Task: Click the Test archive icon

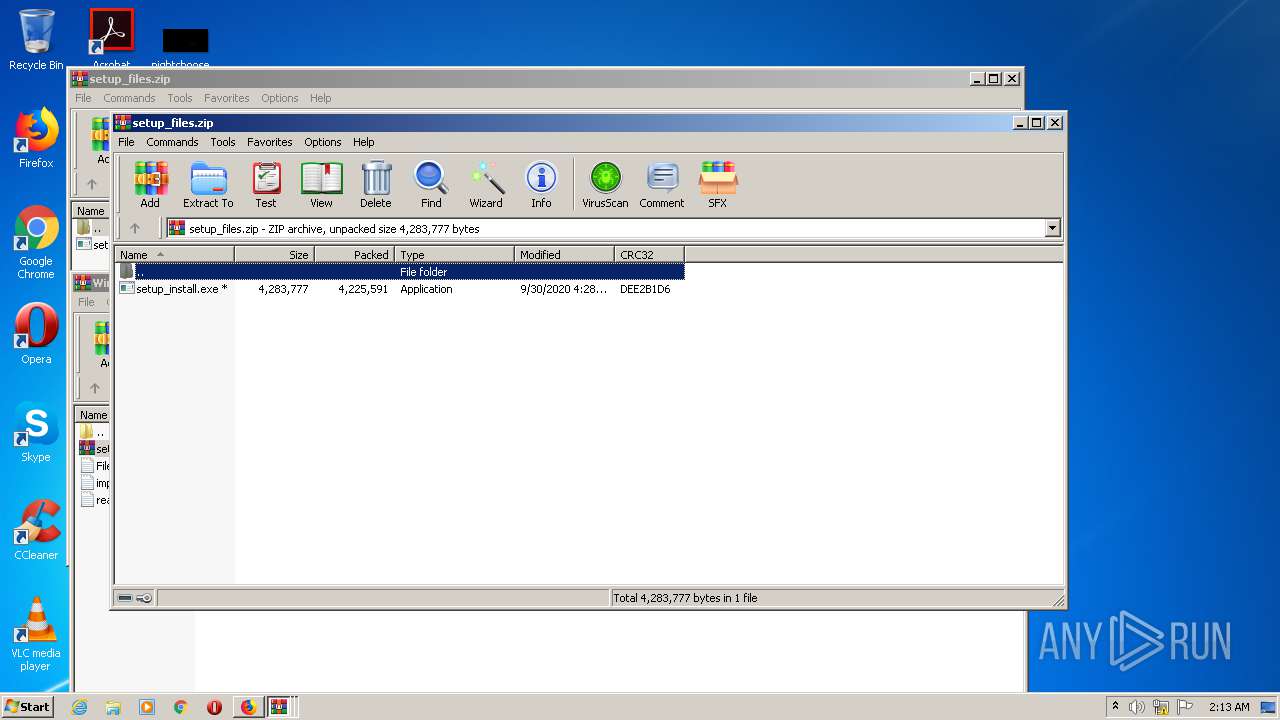Action: coord(266,185)
